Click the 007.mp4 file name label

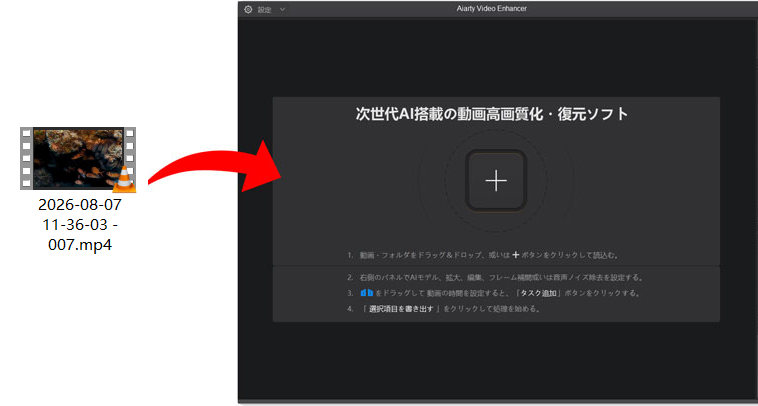[x=80, y=225]
